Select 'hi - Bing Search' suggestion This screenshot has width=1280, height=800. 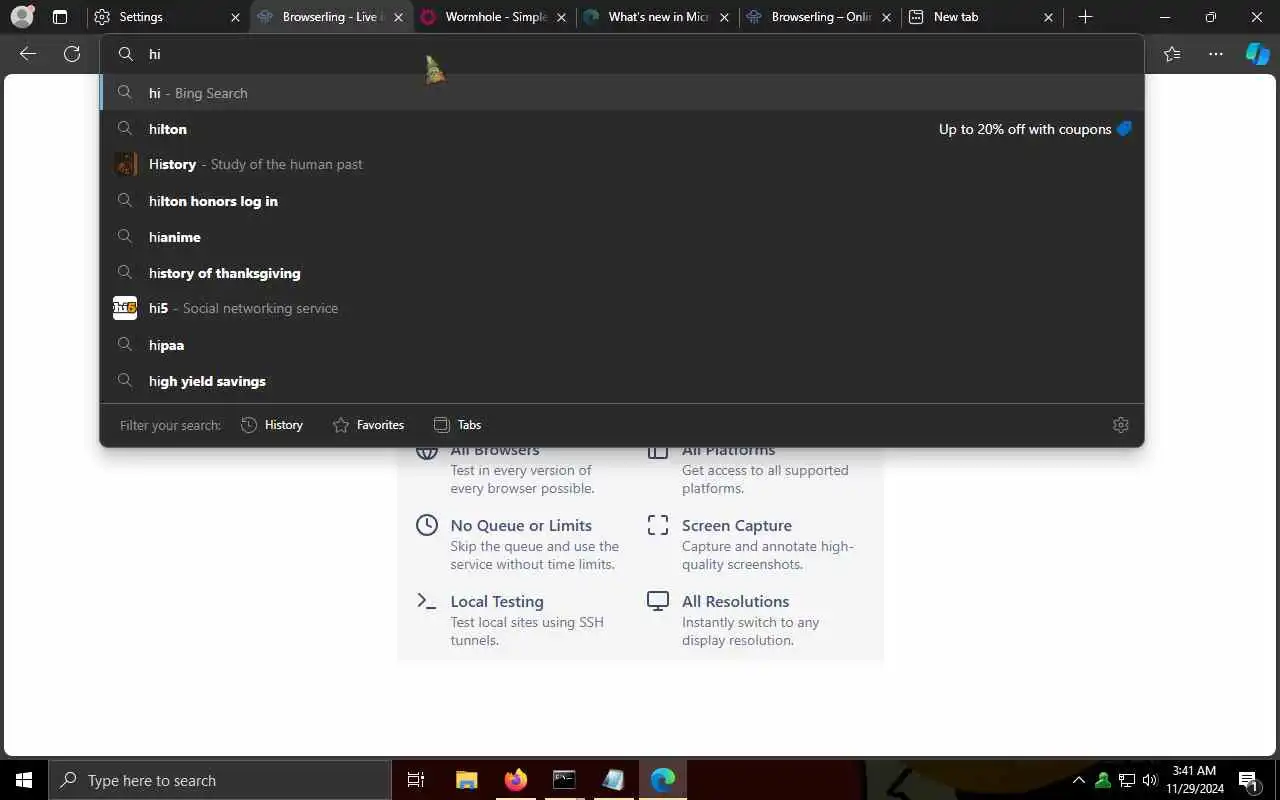coord(622,93)
